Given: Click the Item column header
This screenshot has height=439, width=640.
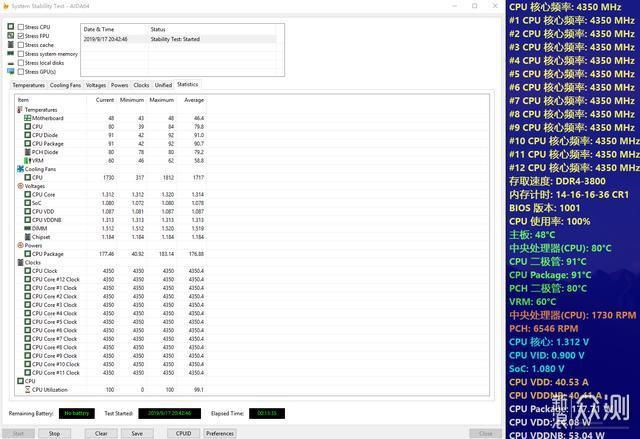Looking at the screenshot, I should 51,100.
